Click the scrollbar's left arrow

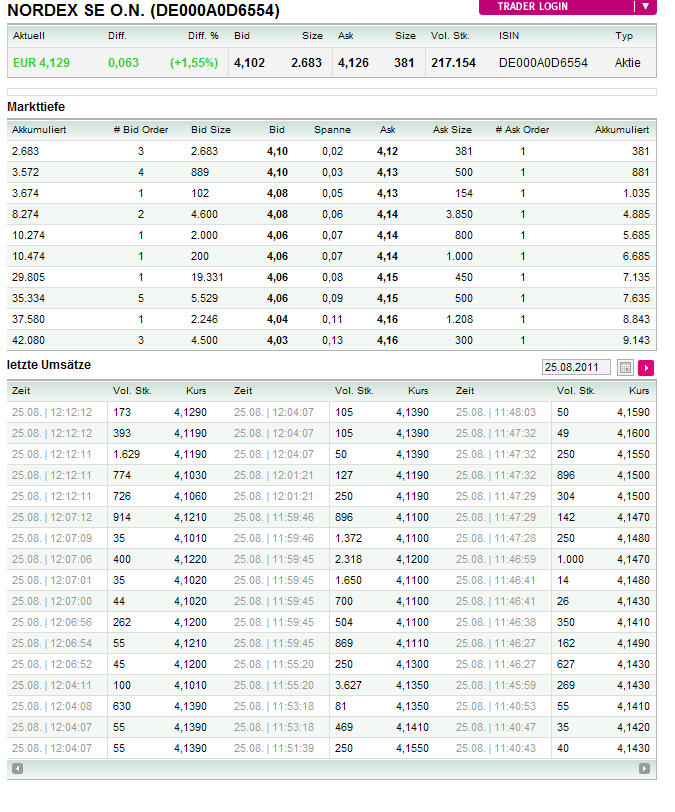(x=17, y=769)
